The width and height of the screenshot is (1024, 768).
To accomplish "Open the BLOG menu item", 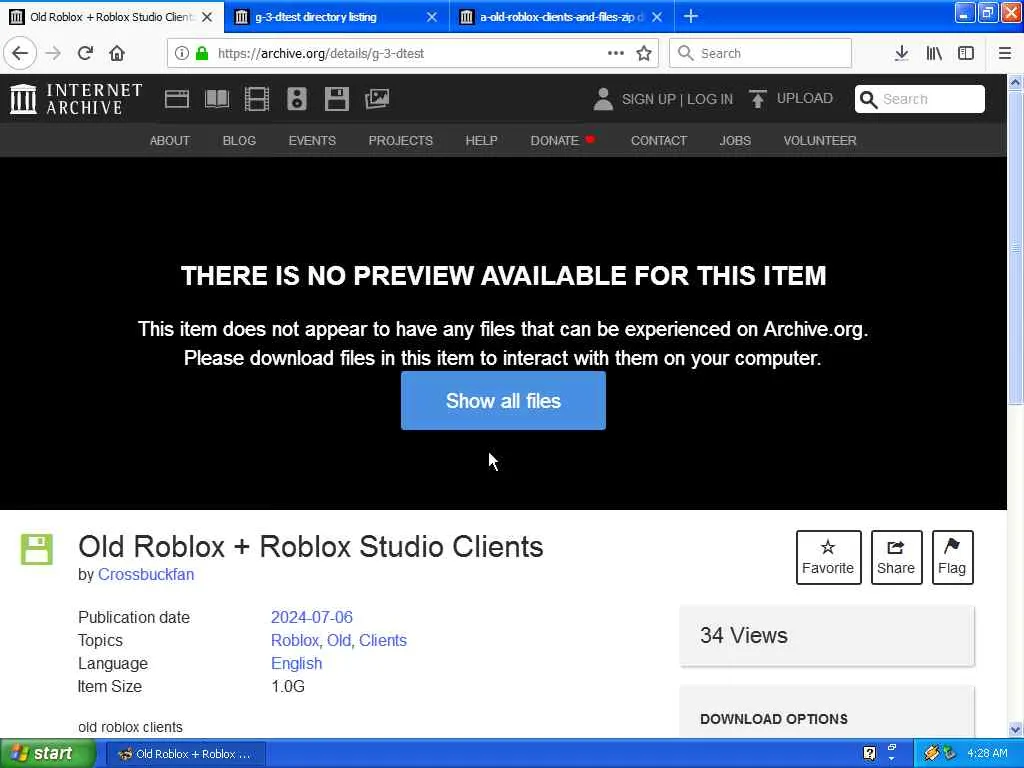I will pyautogui.click(x=239, y=140).
